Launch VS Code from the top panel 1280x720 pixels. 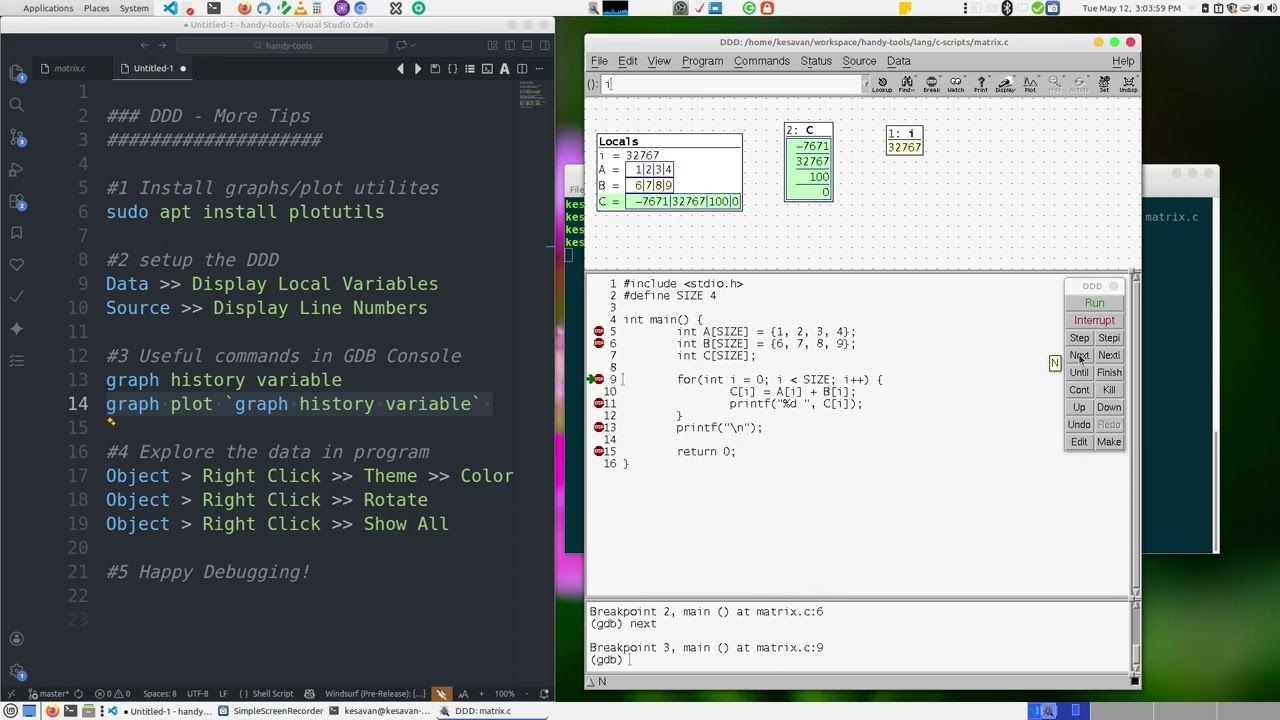(170, 8)
